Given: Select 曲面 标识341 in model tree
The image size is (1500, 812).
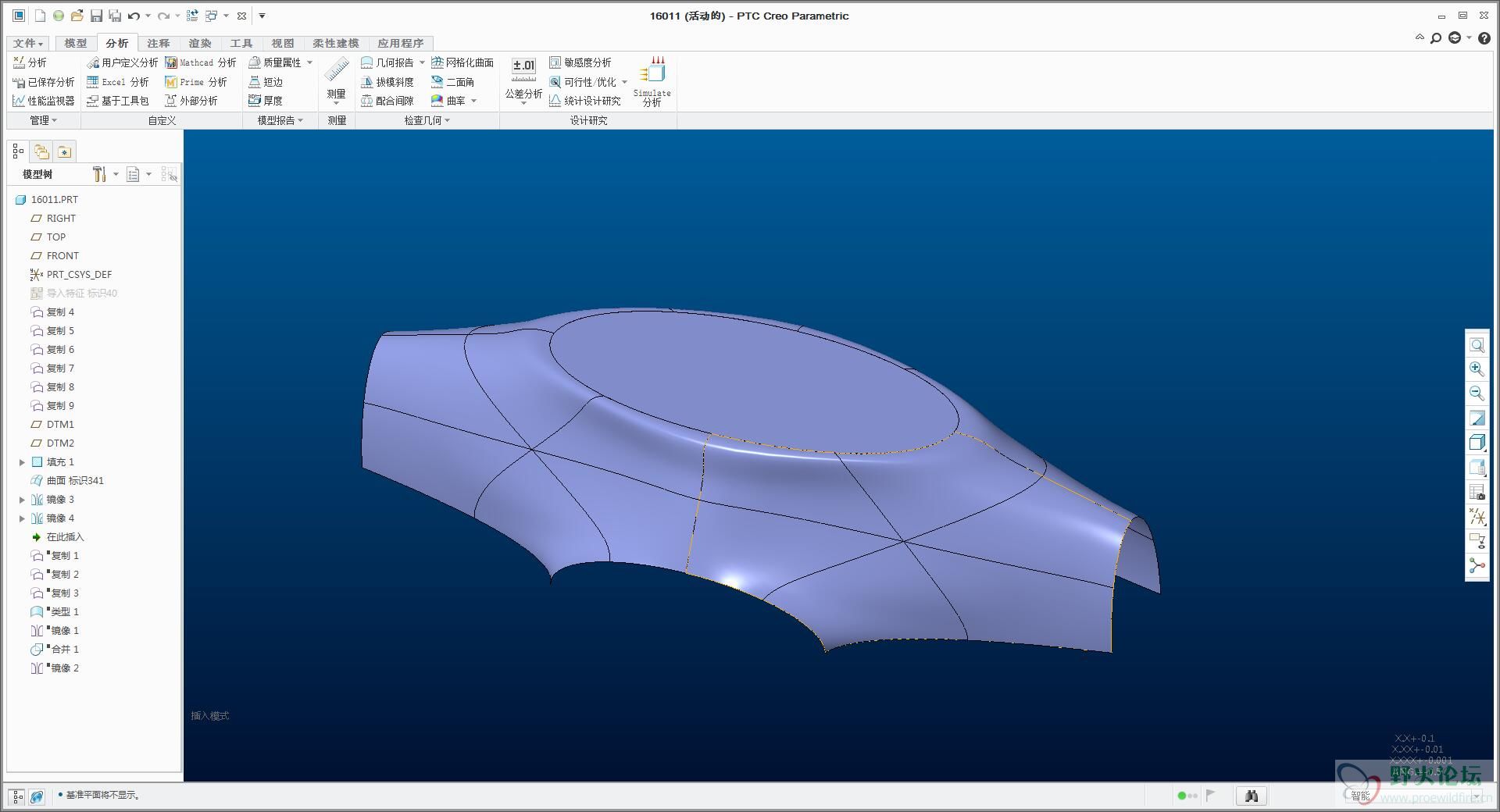Looking at the screenshot, I should click(67, 481).
